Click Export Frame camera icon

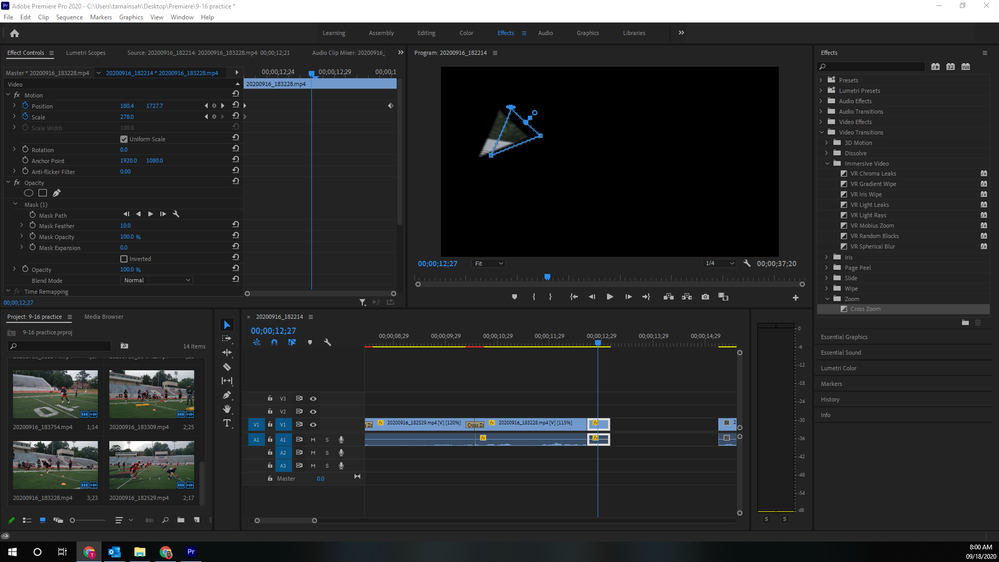pyautogui.click(x=705, y=297)
